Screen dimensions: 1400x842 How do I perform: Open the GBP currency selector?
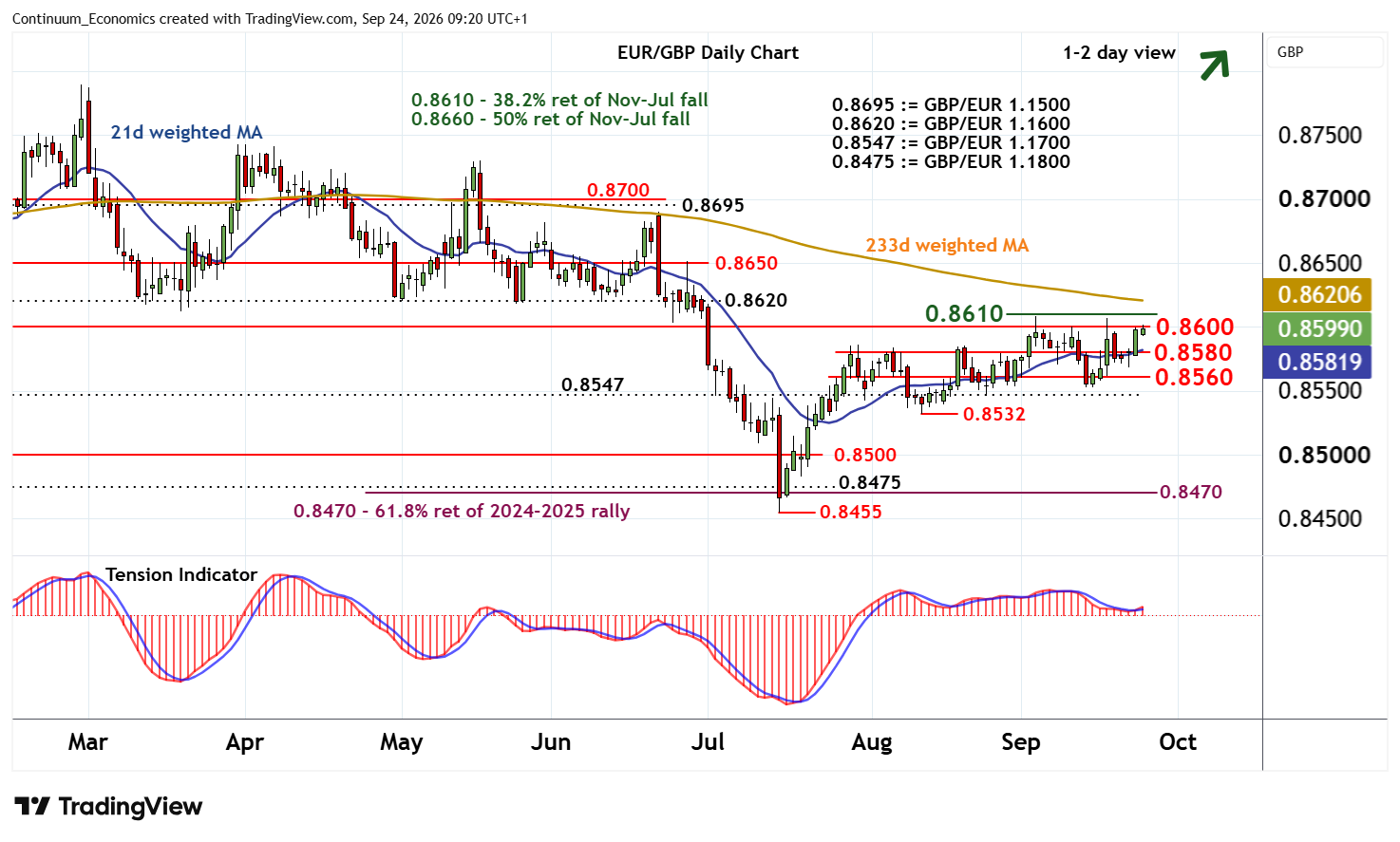point(1325,52)
